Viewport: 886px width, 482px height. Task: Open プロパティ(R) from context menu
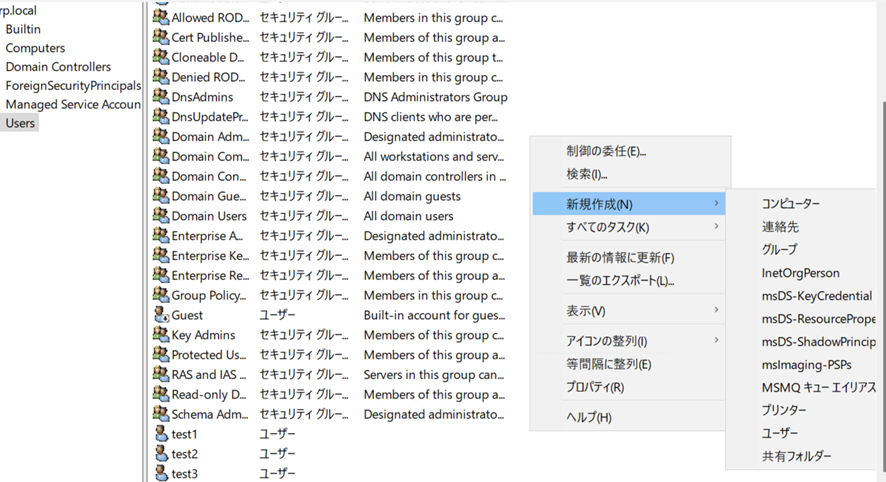click(x=595, y=387)
